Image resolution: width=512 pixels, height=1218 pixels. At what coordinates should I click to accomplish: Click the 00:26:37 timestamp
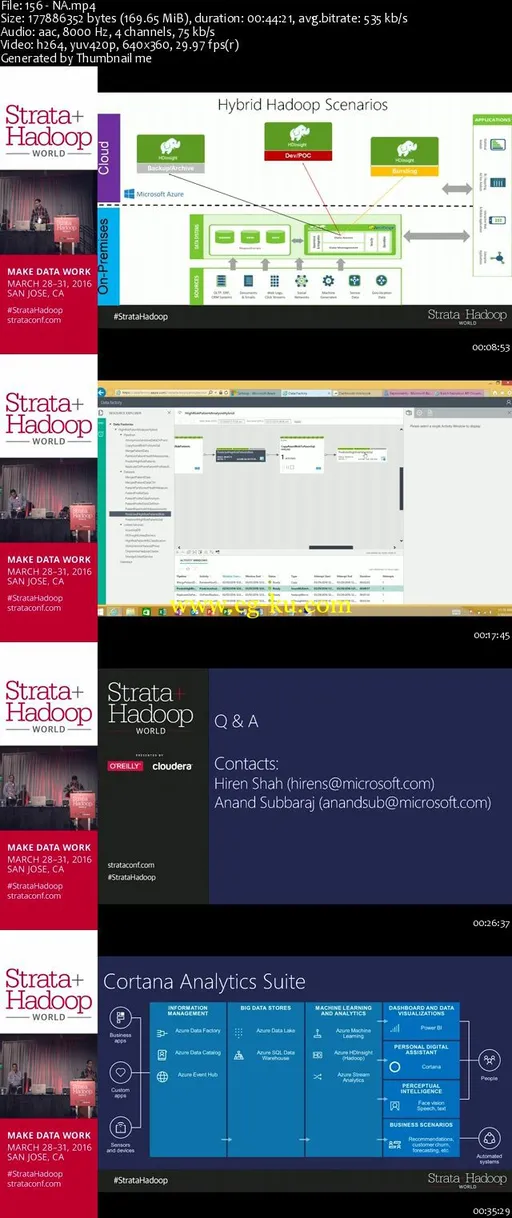coord(491,923)
